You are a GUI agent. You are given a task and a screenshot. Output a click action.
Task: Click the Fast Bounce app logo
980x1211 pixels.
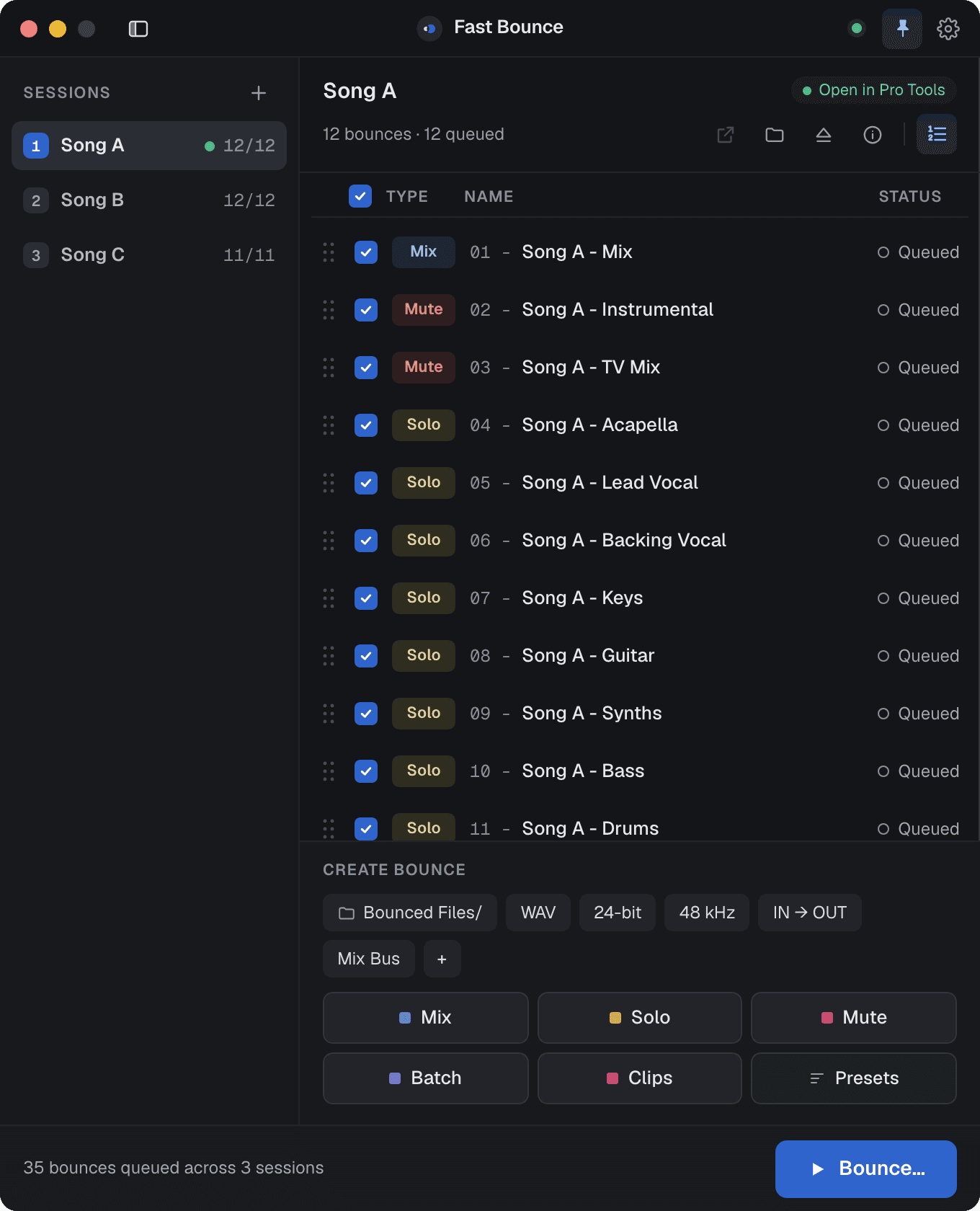tap(429, 29)
